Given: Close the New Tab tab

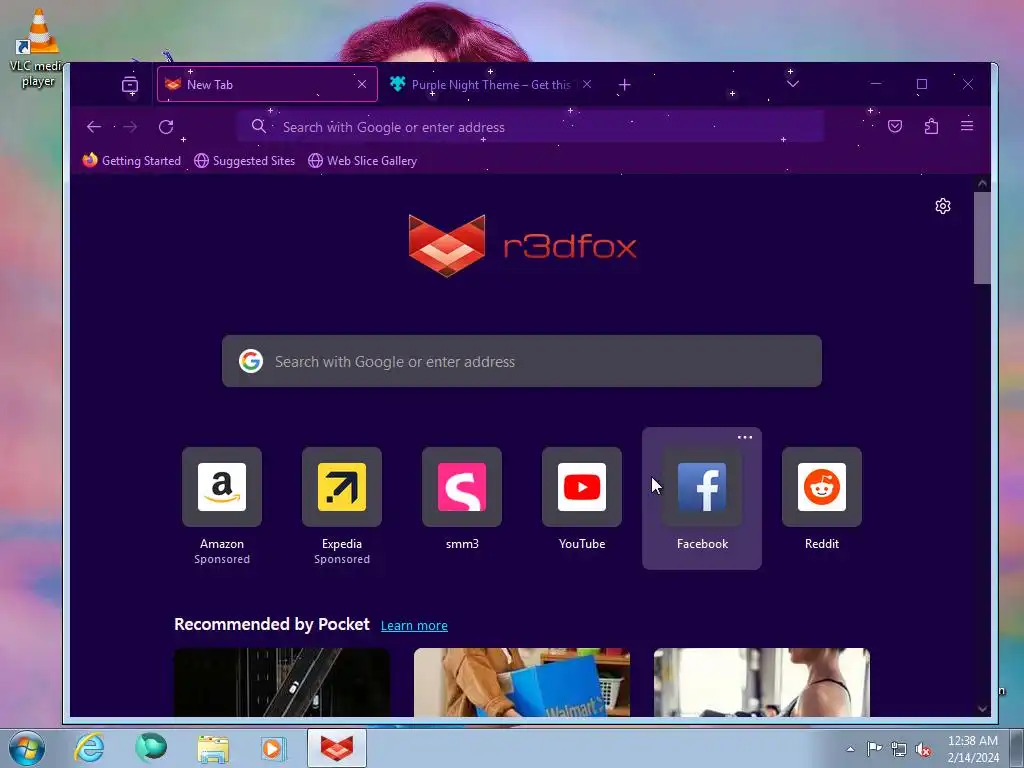Looking at the screenshot, I should (x=362, y=84).
